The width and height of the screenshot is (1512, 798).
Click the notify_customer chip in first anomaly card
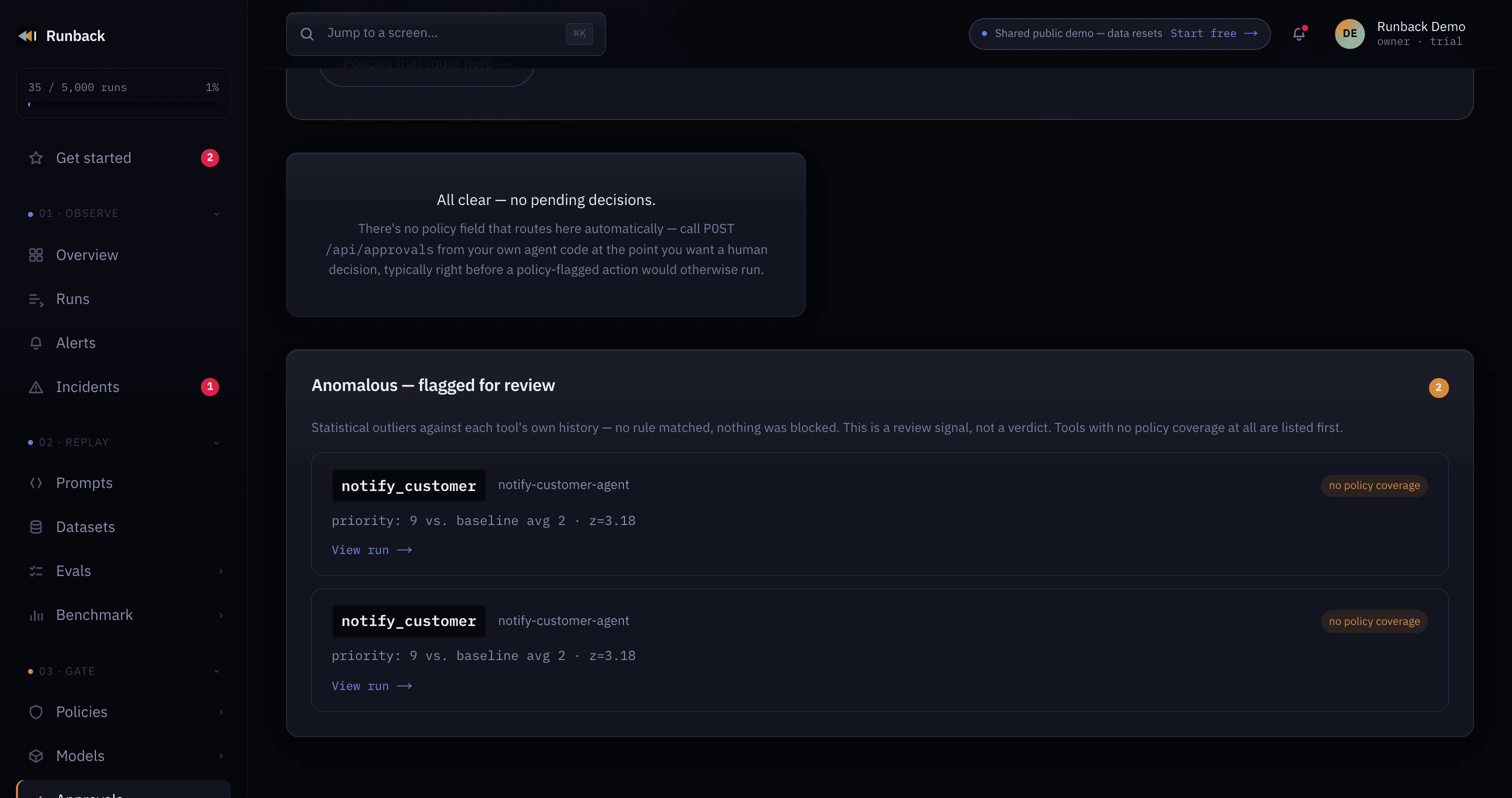pos(408,486)
